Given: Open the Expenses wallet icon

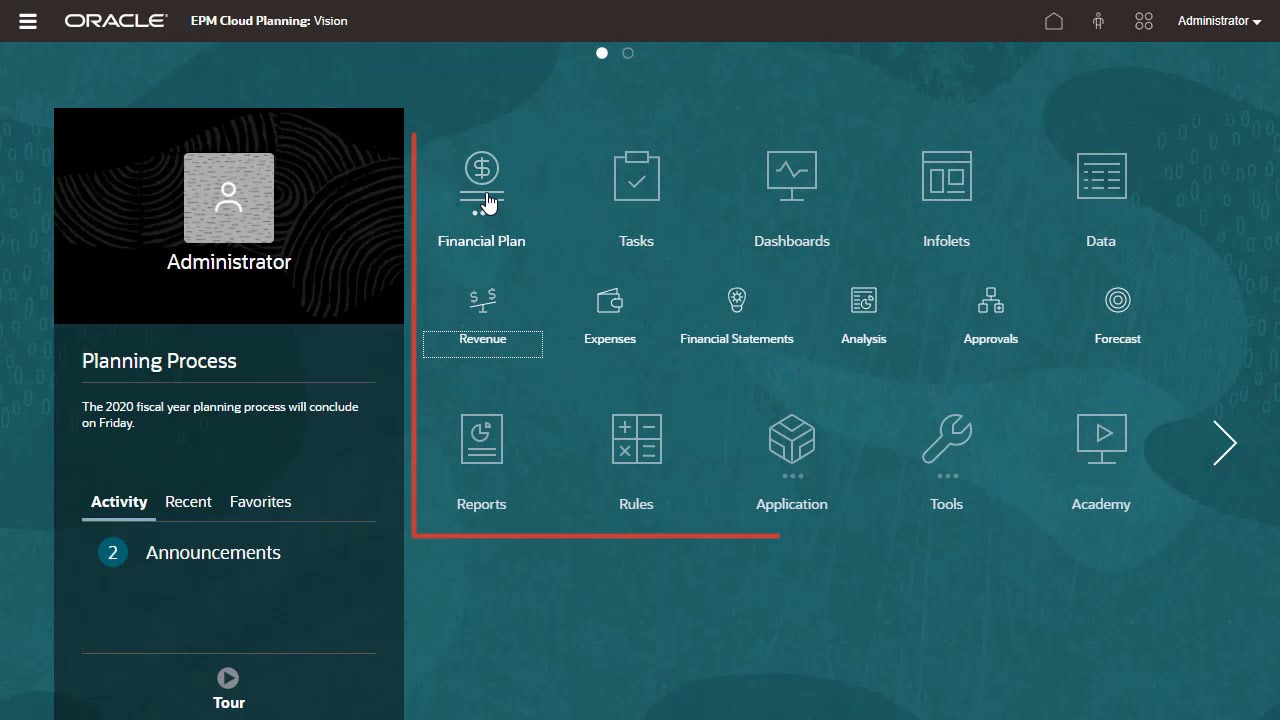Looking at the screenshot, I should (610, 299).
